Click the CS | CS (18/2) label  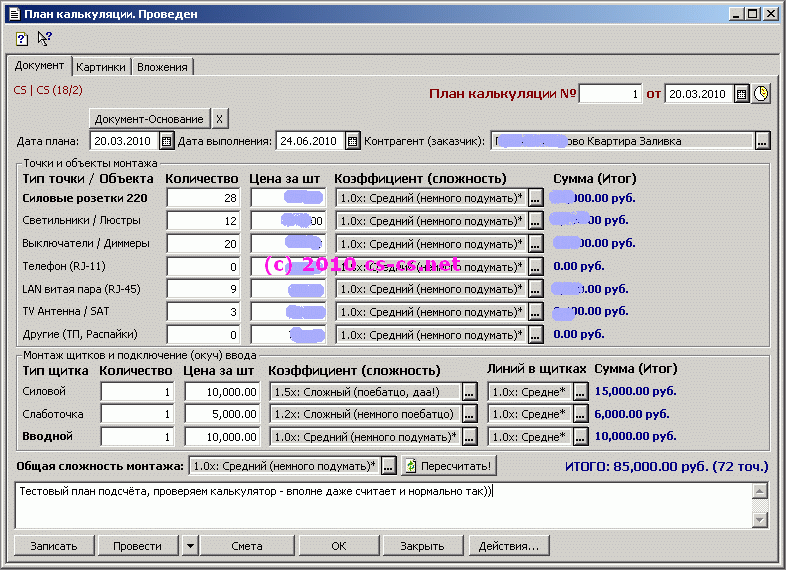[x=48, y=90]
